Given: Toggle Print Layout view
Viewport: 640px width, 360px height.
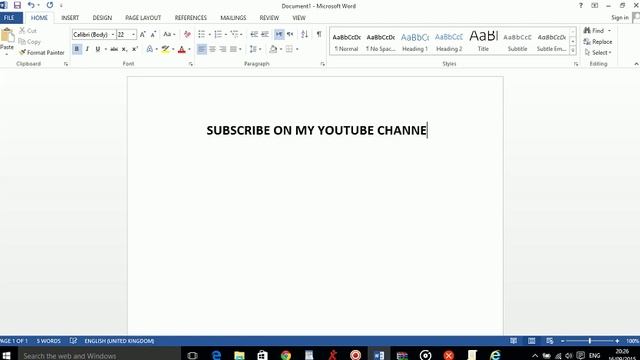Looking at the screenshot, I should [x=531, y=341].
